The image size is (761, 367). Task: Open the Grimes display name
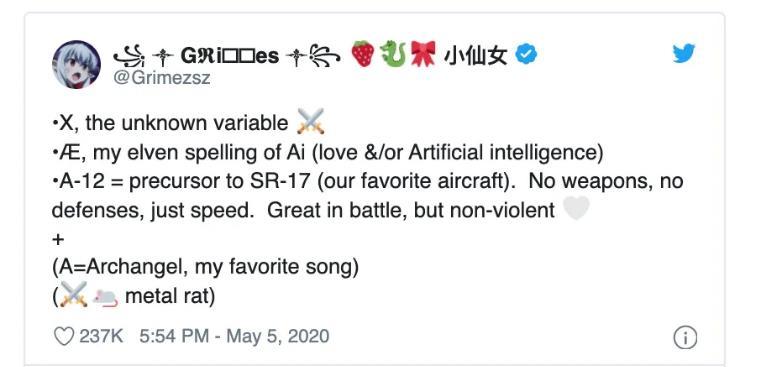228,56
